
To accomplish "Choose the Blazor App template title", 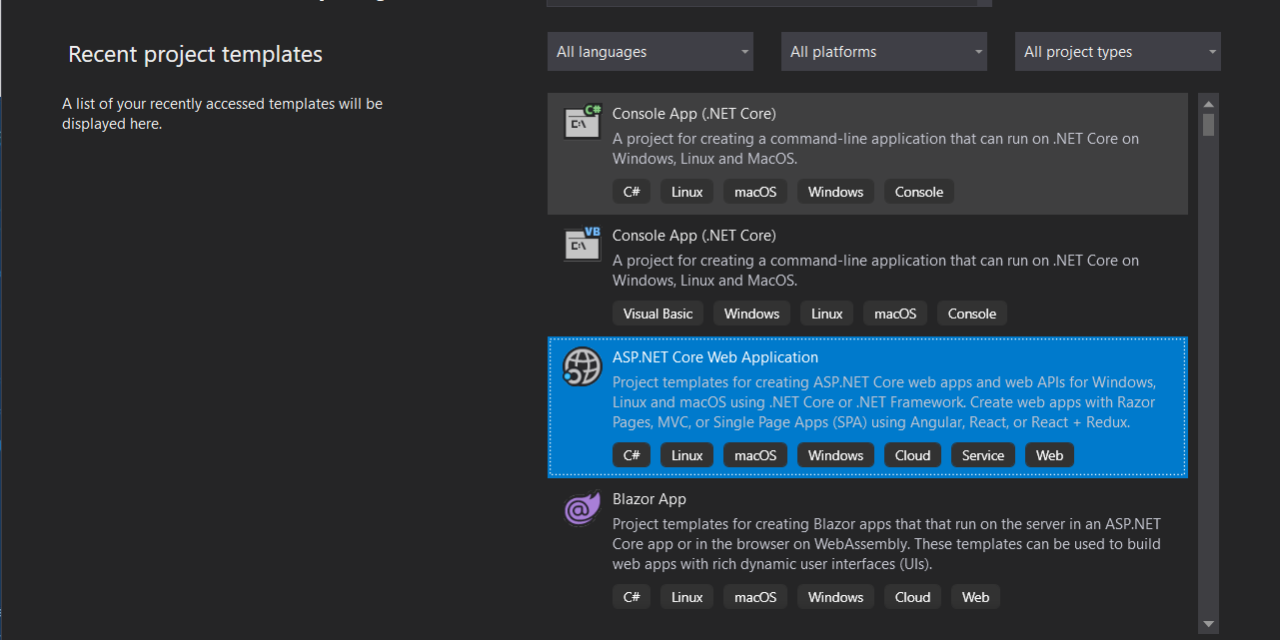I will pos(649,499).
